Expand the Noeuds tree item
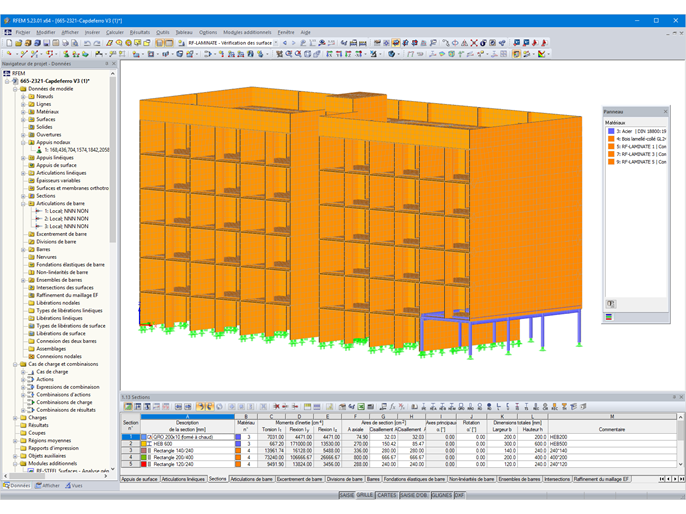The image size is (686, 514). click(x=23, y=97)
